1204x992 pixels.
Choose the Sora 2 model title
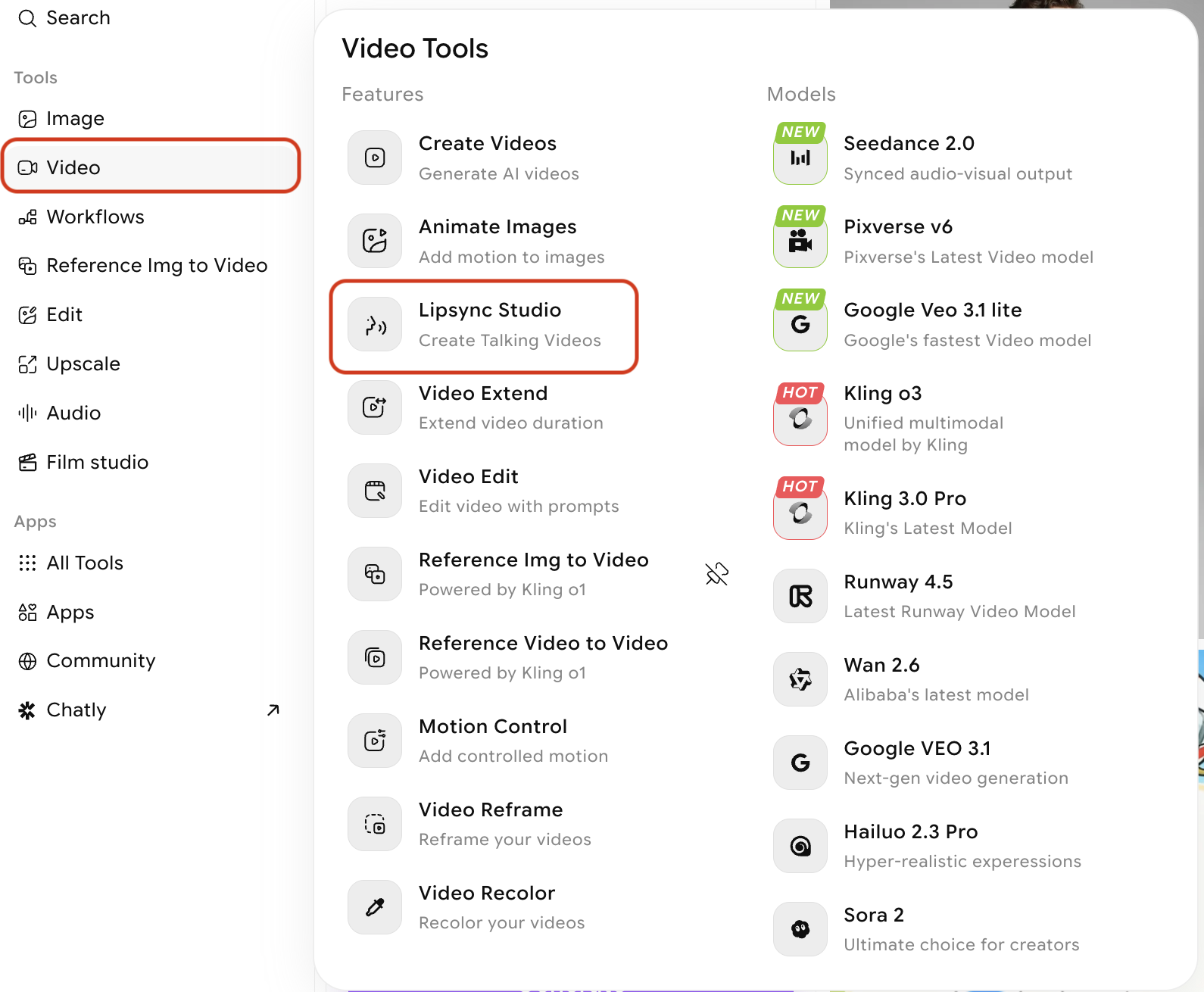[x=874, y=915]
